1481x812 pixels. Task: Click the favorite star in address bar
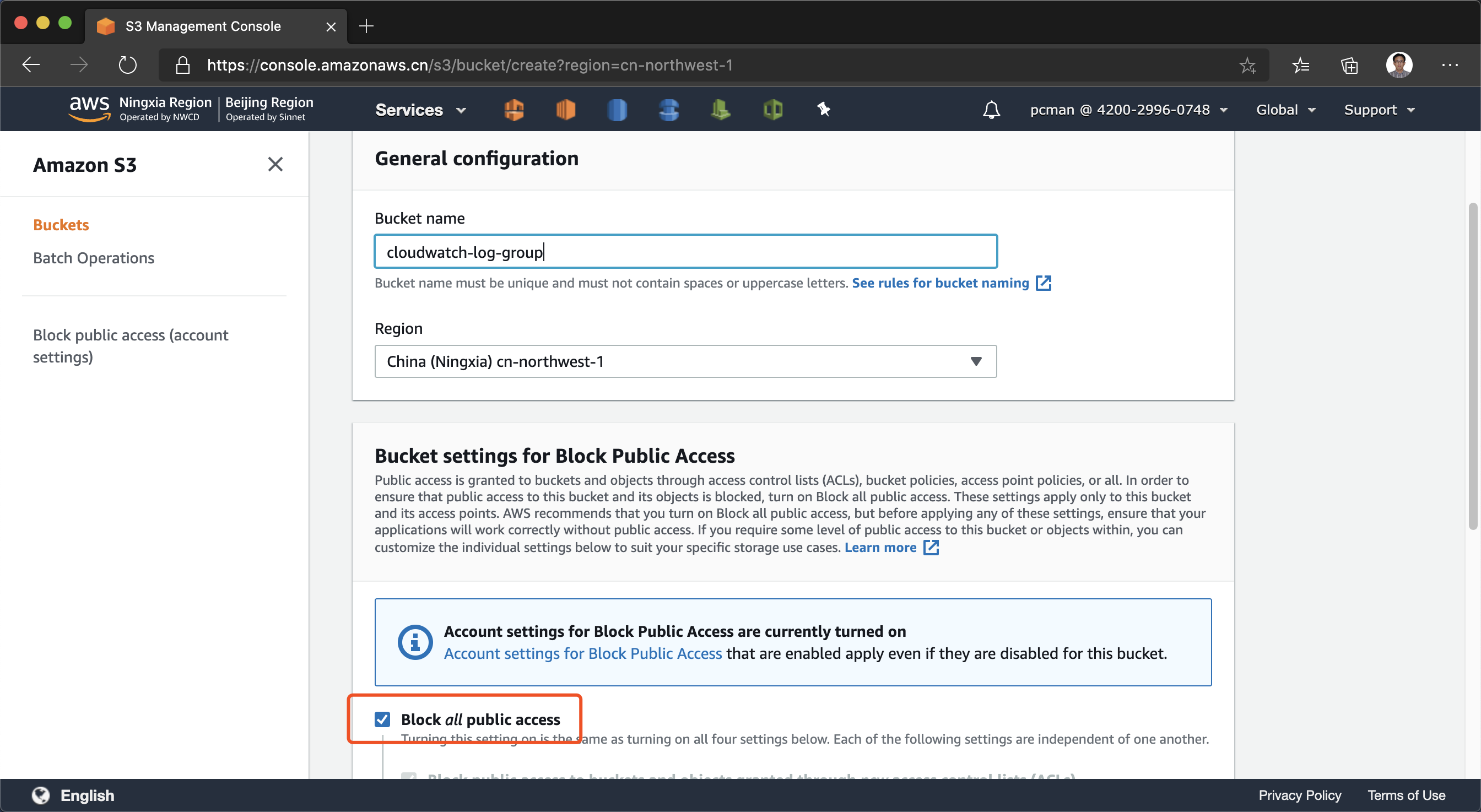click(1247, 66)
